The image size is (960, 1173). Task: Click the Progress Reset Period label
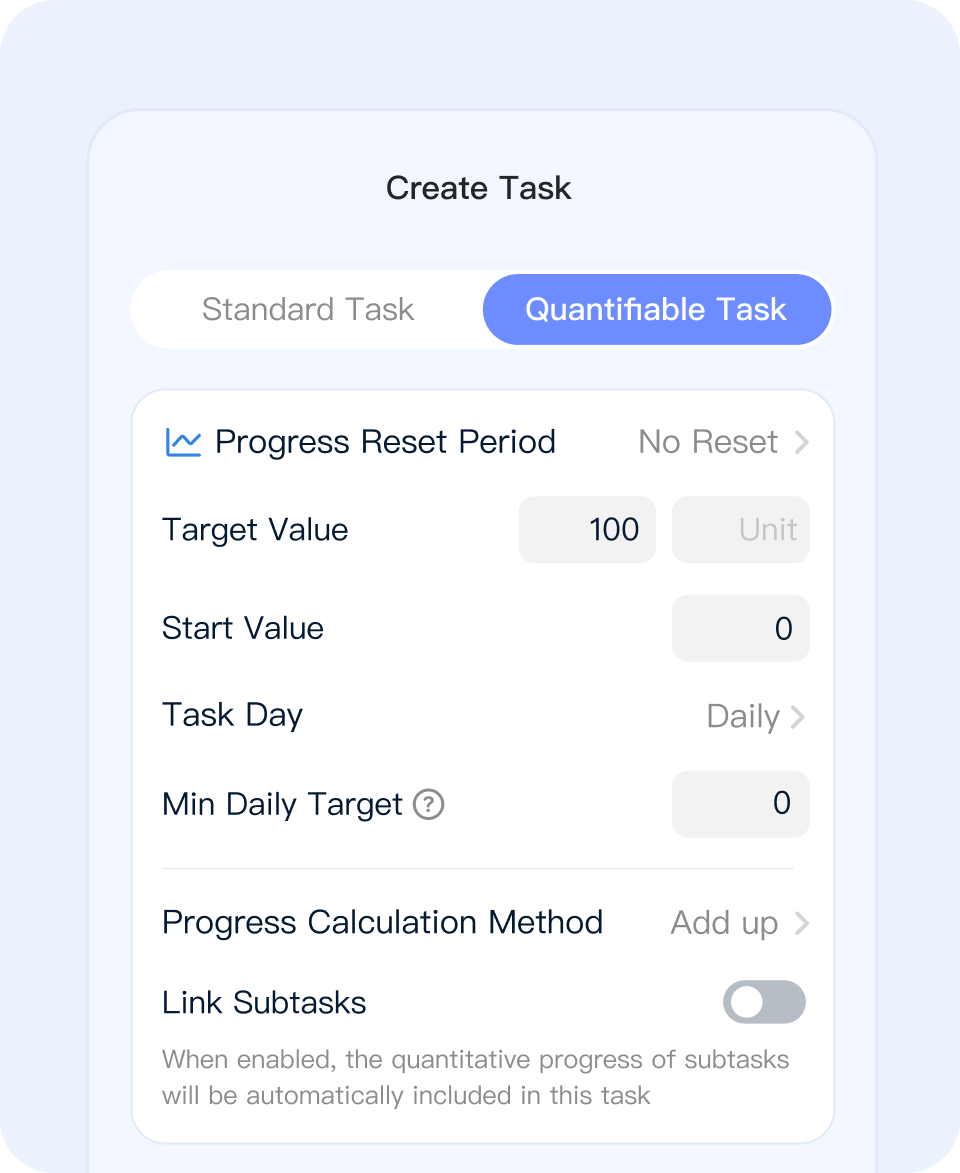(x=385, y=442)
